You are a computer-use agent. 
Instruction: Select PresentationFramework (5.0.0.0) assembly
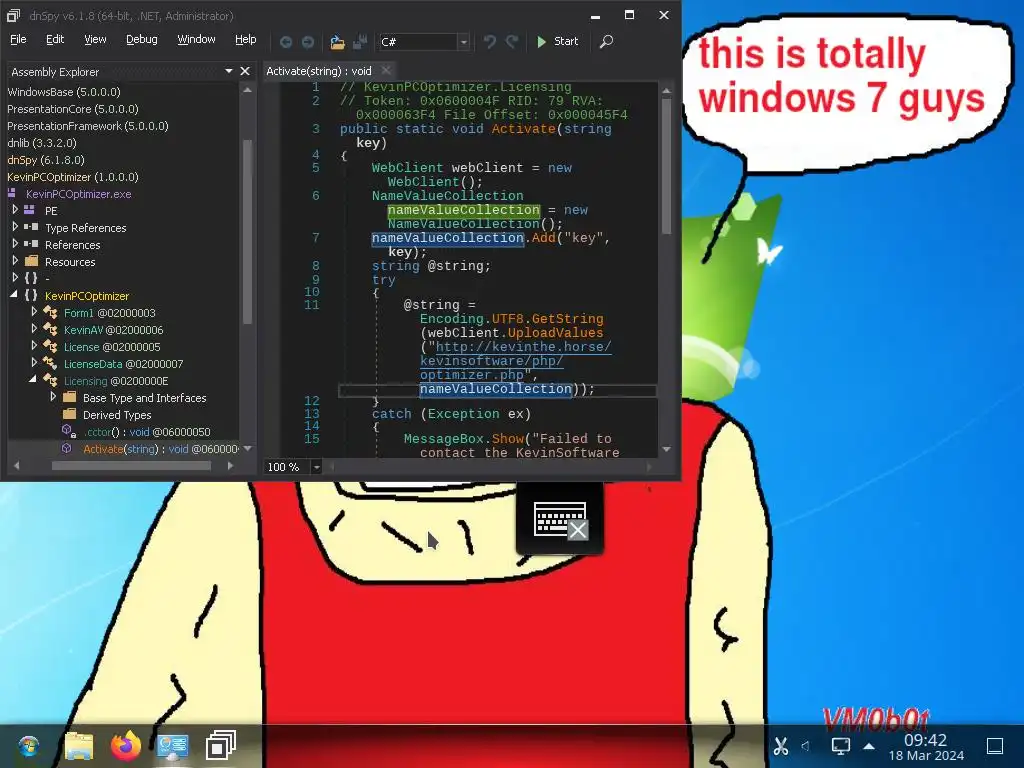click(88, 126)
